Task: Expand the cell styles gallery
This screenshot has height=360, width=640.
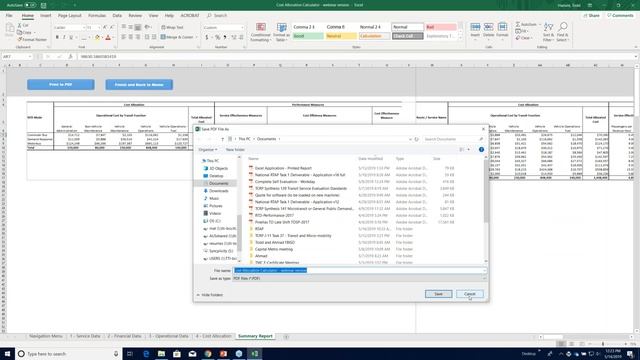Action: click(x=460, y=38)
